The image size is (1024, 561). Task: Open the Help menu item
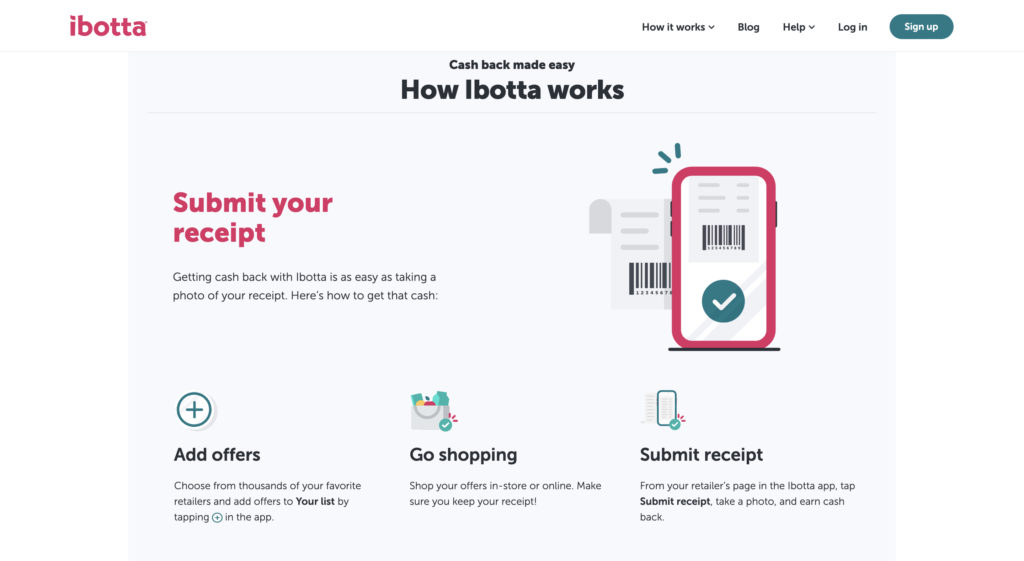point(799,27)
